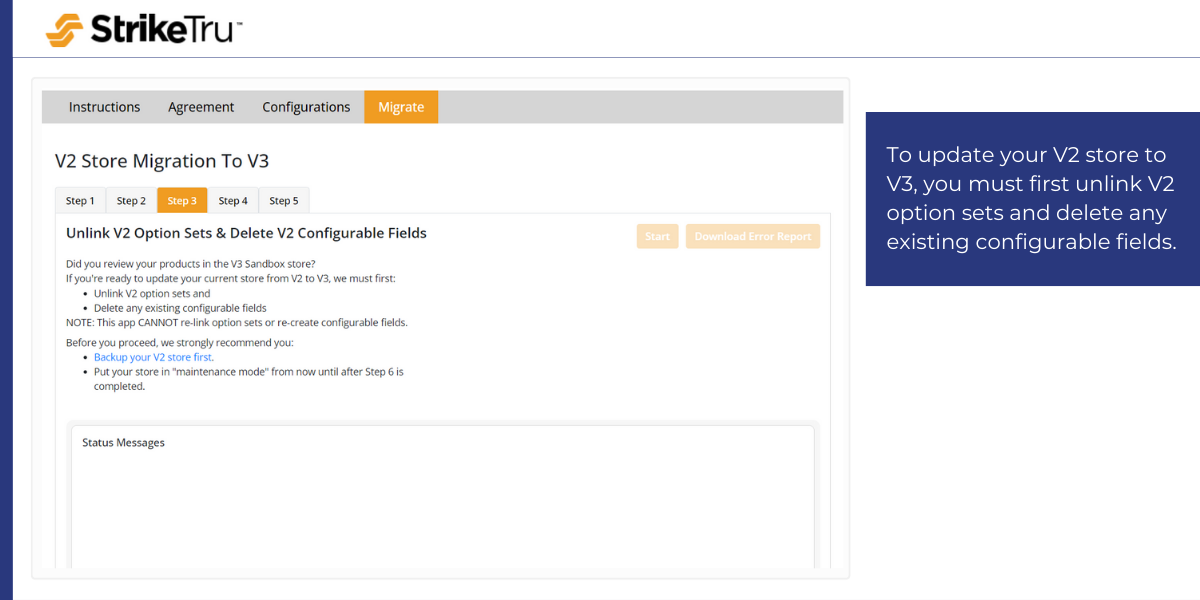The height and width of the screenshot is (600, 1200).
Task: Click the blue info callout panel
Action: click(1032, 198)
